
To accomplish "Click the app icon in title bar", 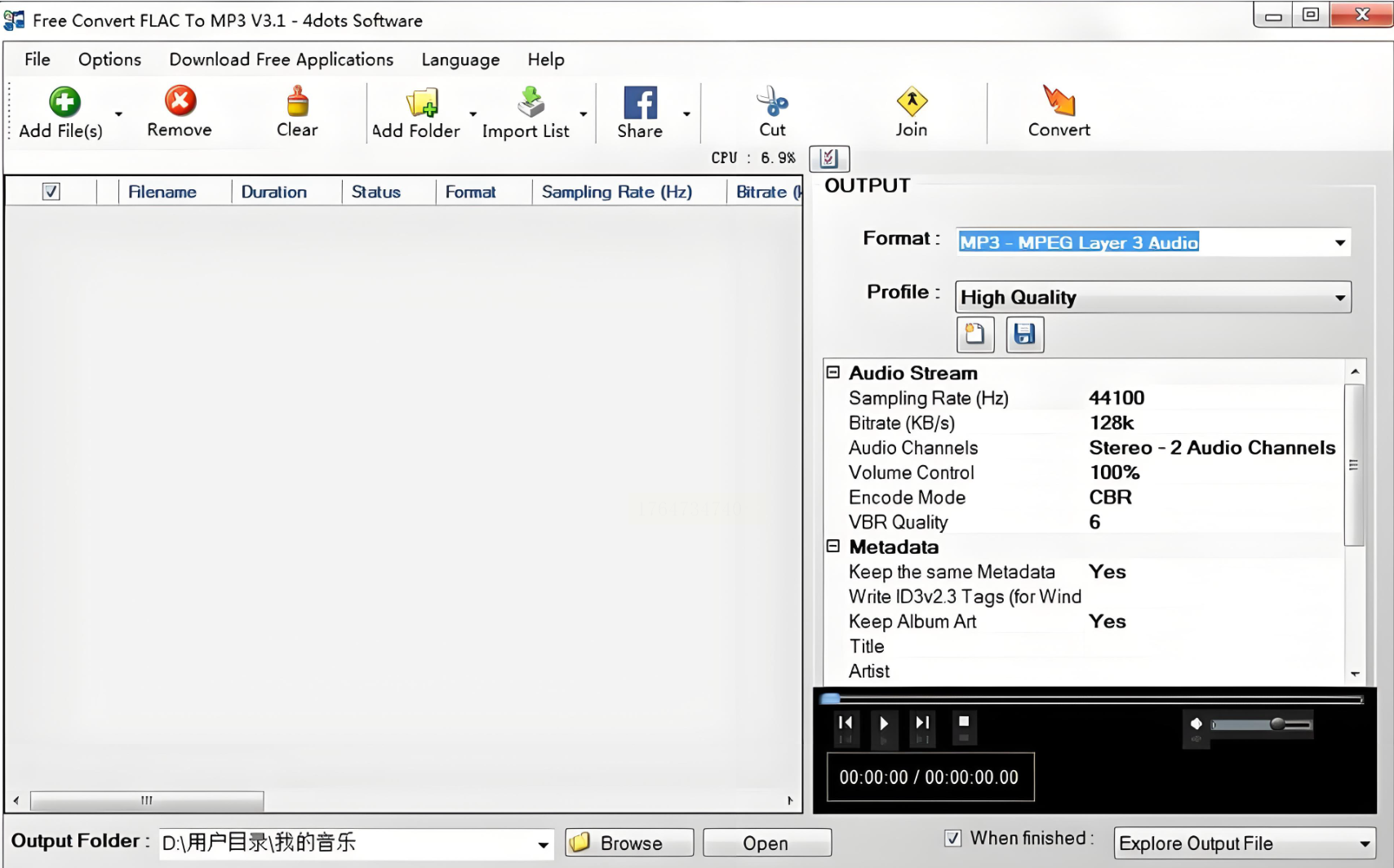I will click(14, 20).
